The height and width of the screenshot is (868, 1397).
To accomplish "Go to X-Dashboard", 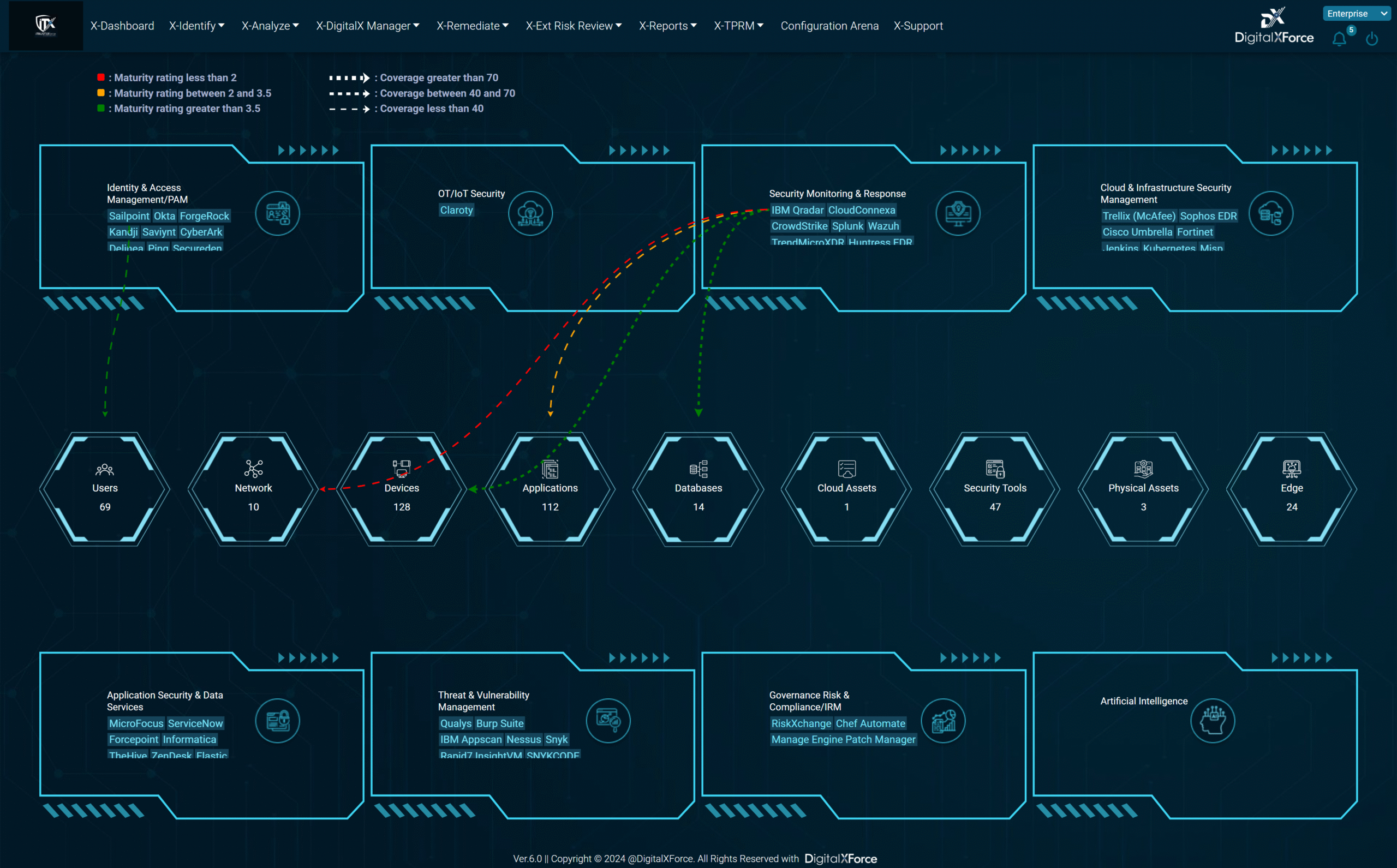I will (x=122, y=26).
